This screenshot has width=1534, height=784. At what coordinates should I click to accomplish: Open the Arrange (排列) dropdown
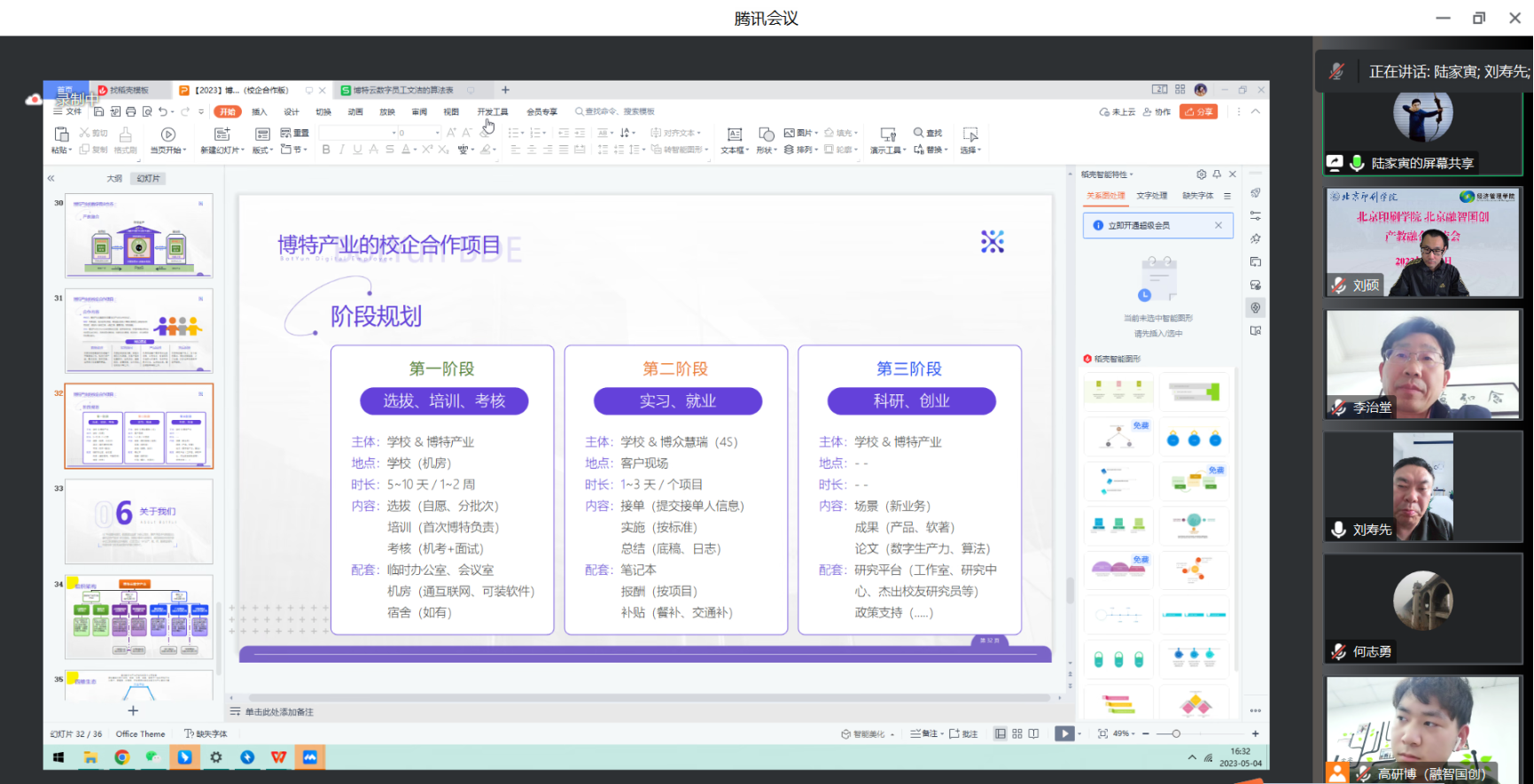click(800, 150)
